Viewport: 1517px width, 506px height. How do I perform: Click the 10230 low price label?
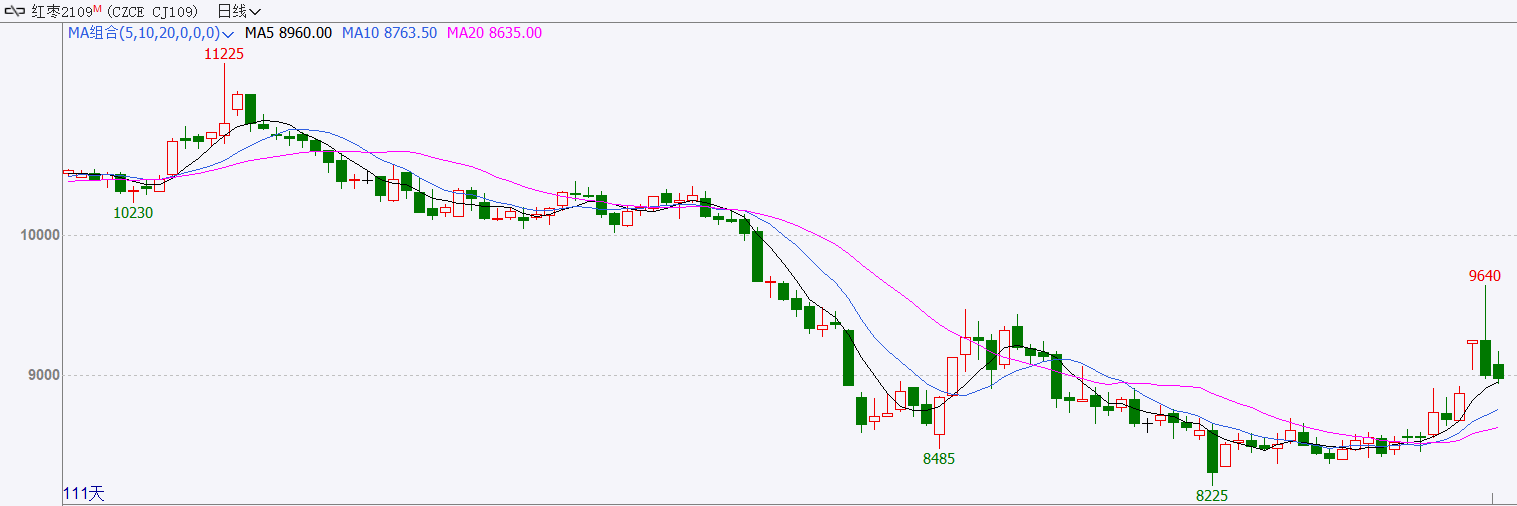[x=133, y=212]
